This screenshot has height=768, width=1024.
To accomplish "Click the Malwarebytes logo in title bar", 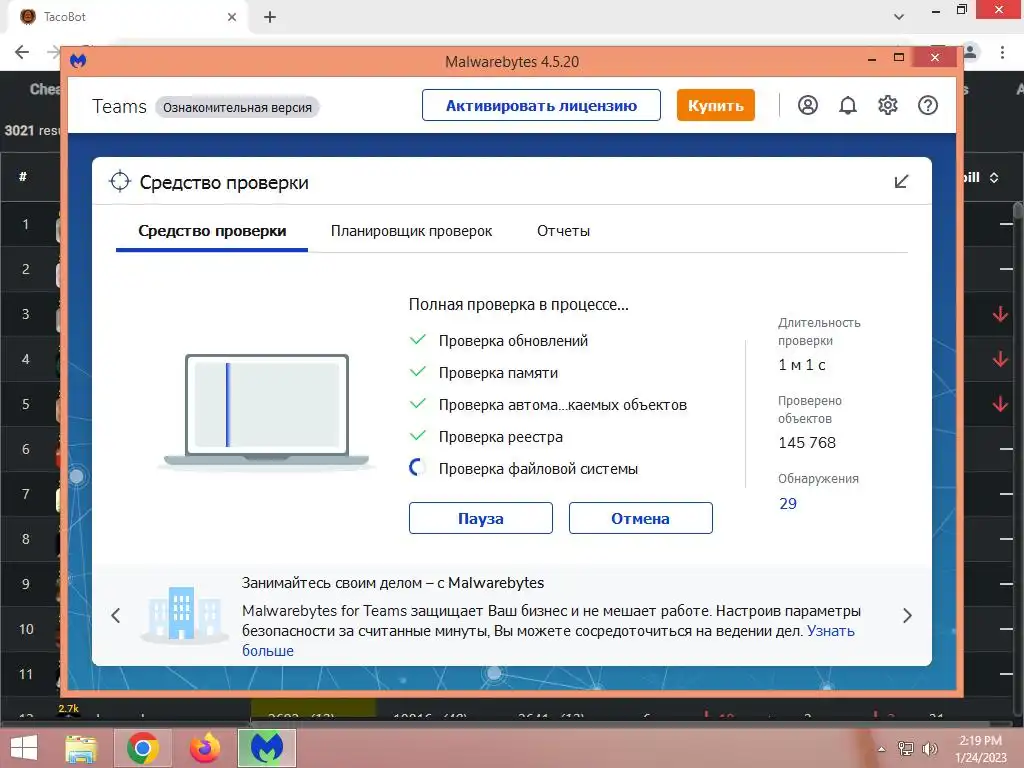I will [x=78, y=61].
